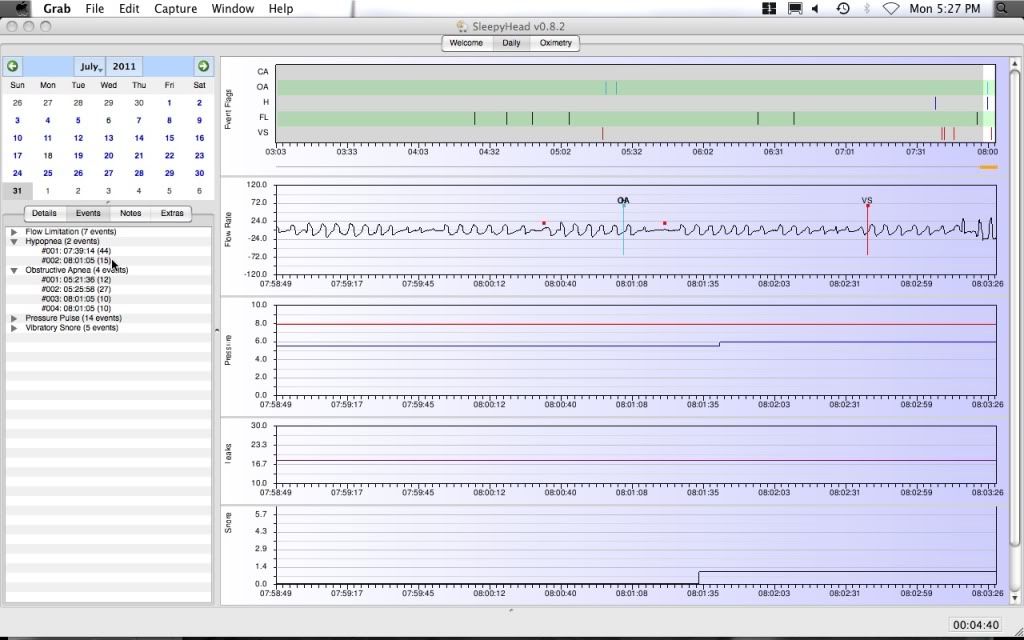Go to the next month in the calendar
Viewport: 1024px width, 640px height.
pyautogui.click(x=203, y=66)
